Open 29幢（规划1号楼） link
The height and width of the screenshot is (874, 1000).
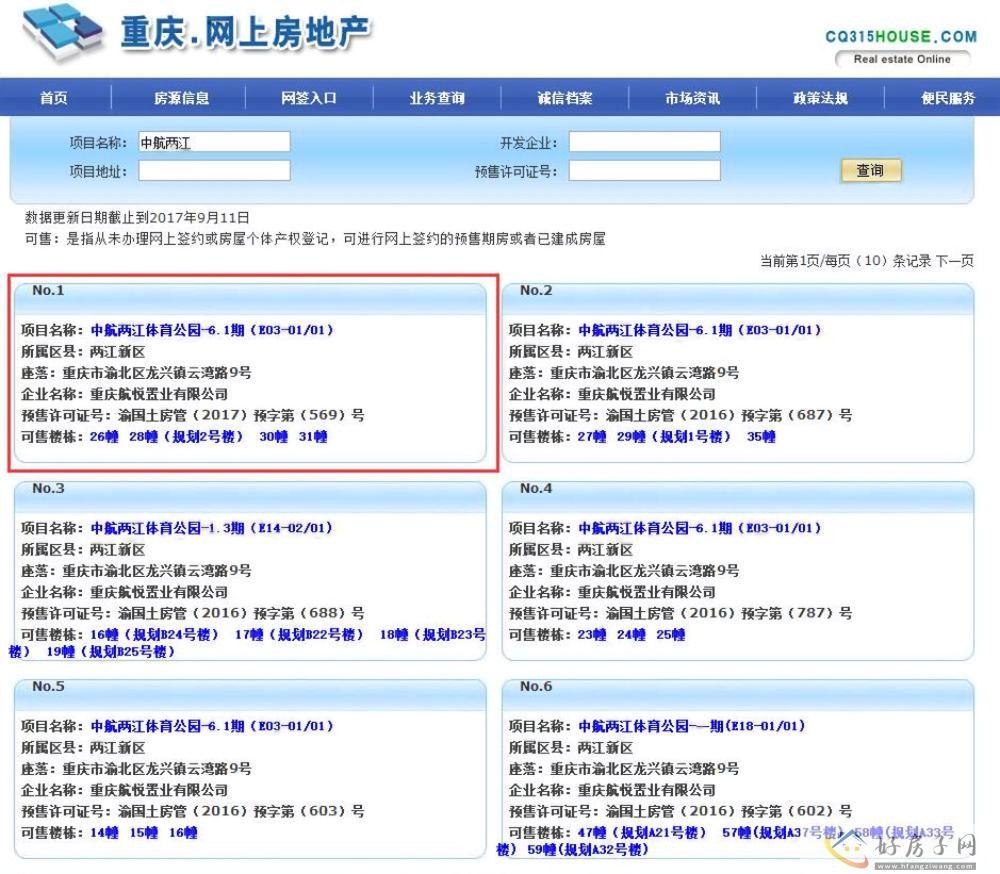pyautogui.click(x=673, y=436)
